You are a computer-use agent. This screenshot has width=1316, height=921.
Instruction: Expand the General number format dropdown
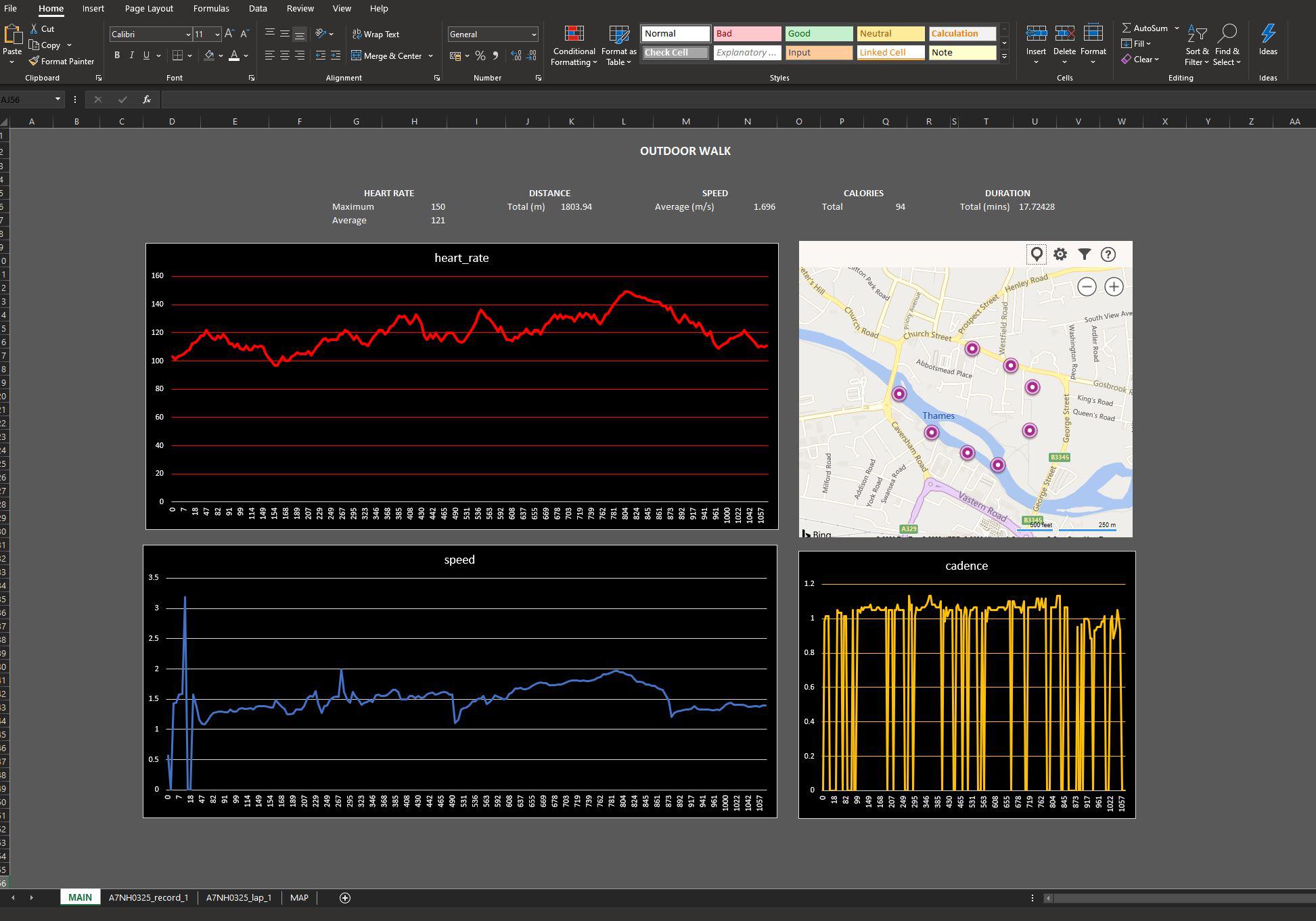533,34
